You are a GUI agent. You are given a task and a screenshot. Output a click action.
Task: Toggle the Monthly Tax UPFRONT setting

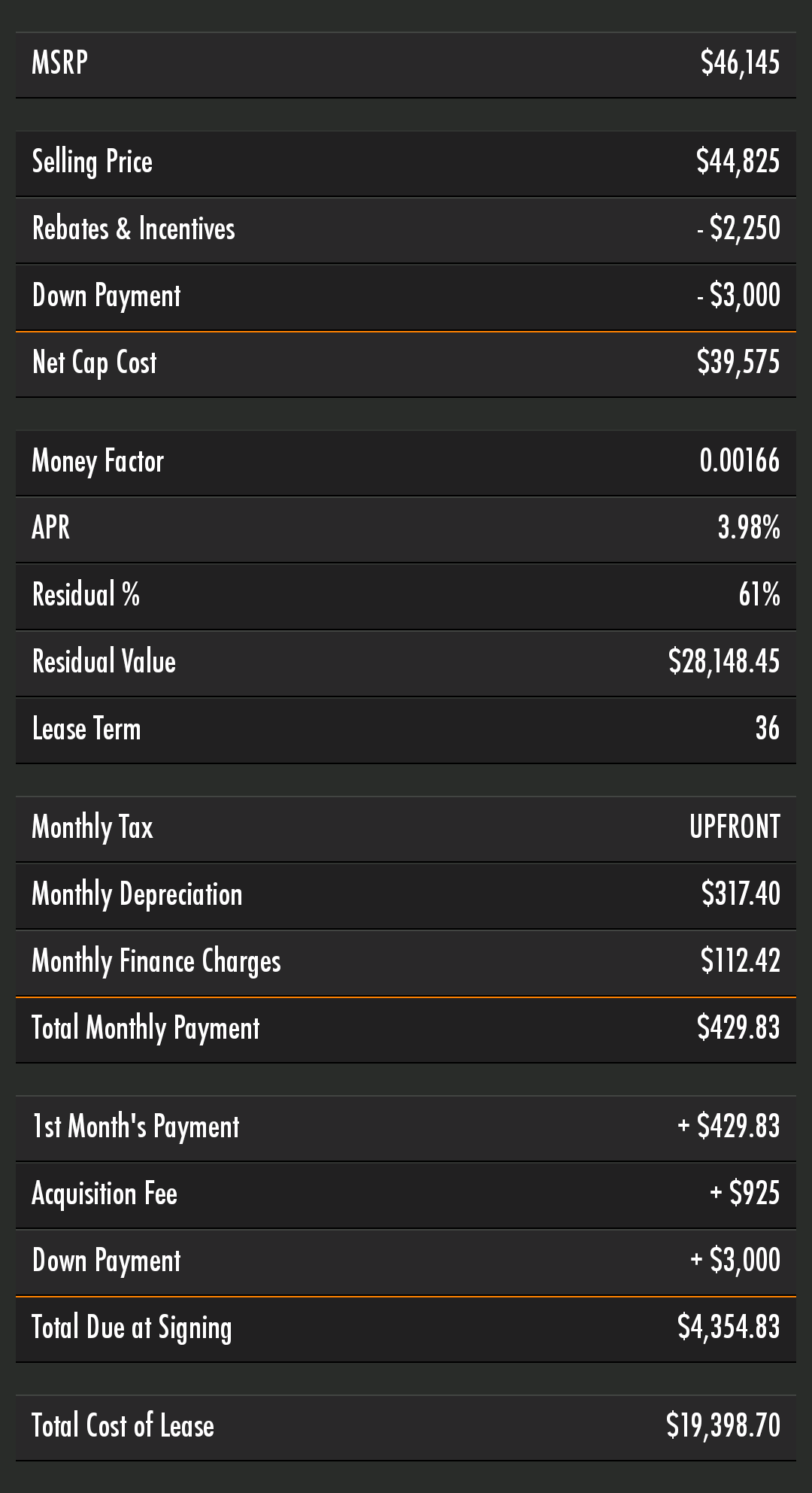pyautogui.click(x=735, y=827)
